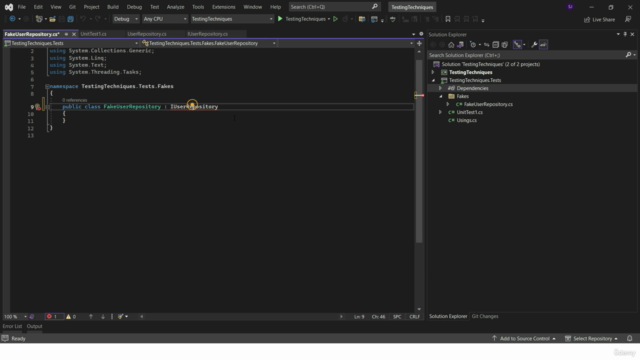
Task: Switch views icon in Solution Explorer toolbar
Action: [x=460, y=45]
